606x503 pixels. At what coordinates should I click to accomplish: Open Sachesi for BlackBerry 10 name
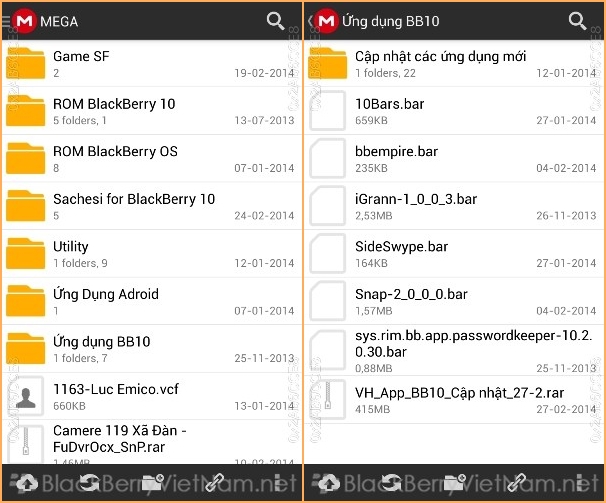coord(134,199)
